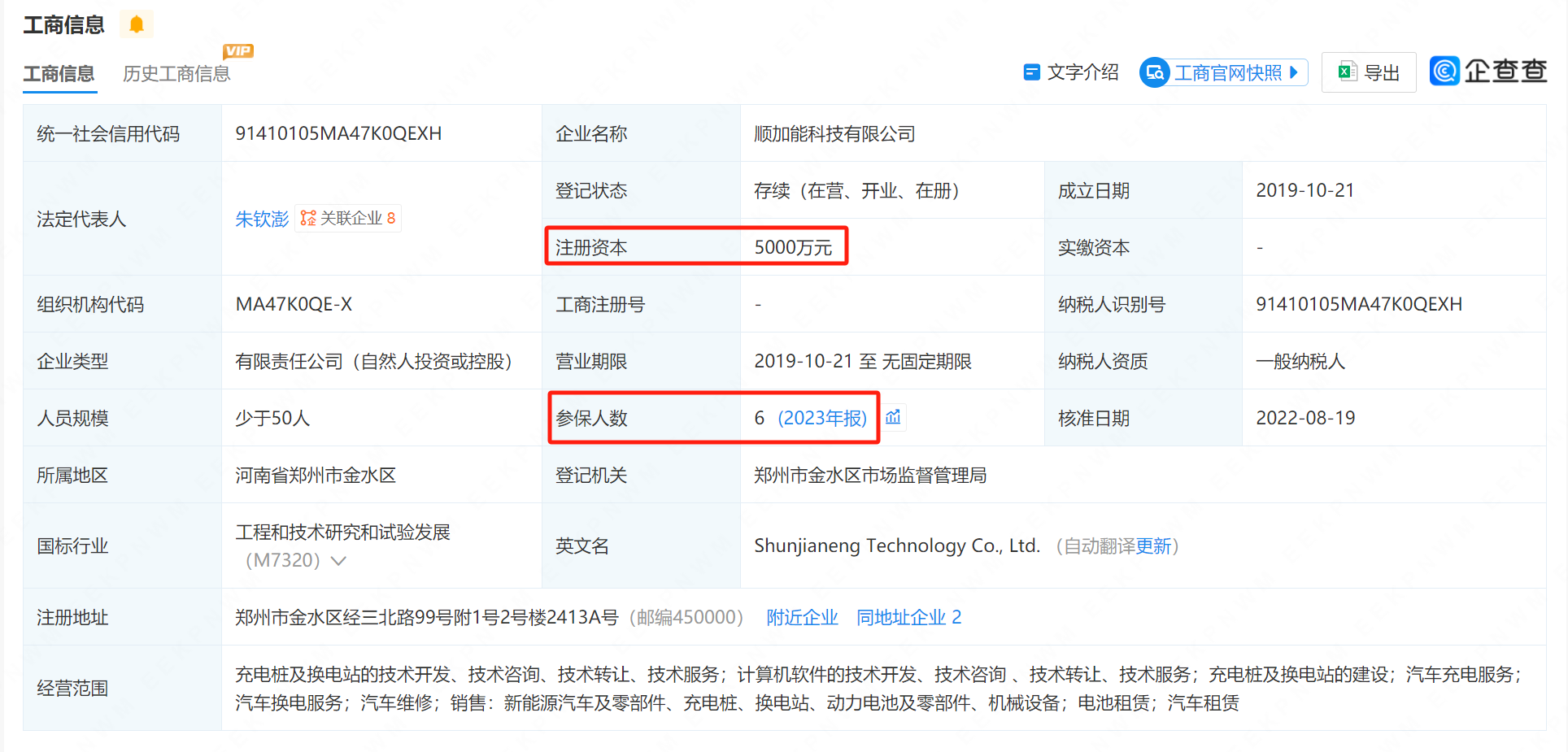The height and width of the screenshot is (752, 1568).
Task: Click the 2023年报 link
Action: coord(822,418)
